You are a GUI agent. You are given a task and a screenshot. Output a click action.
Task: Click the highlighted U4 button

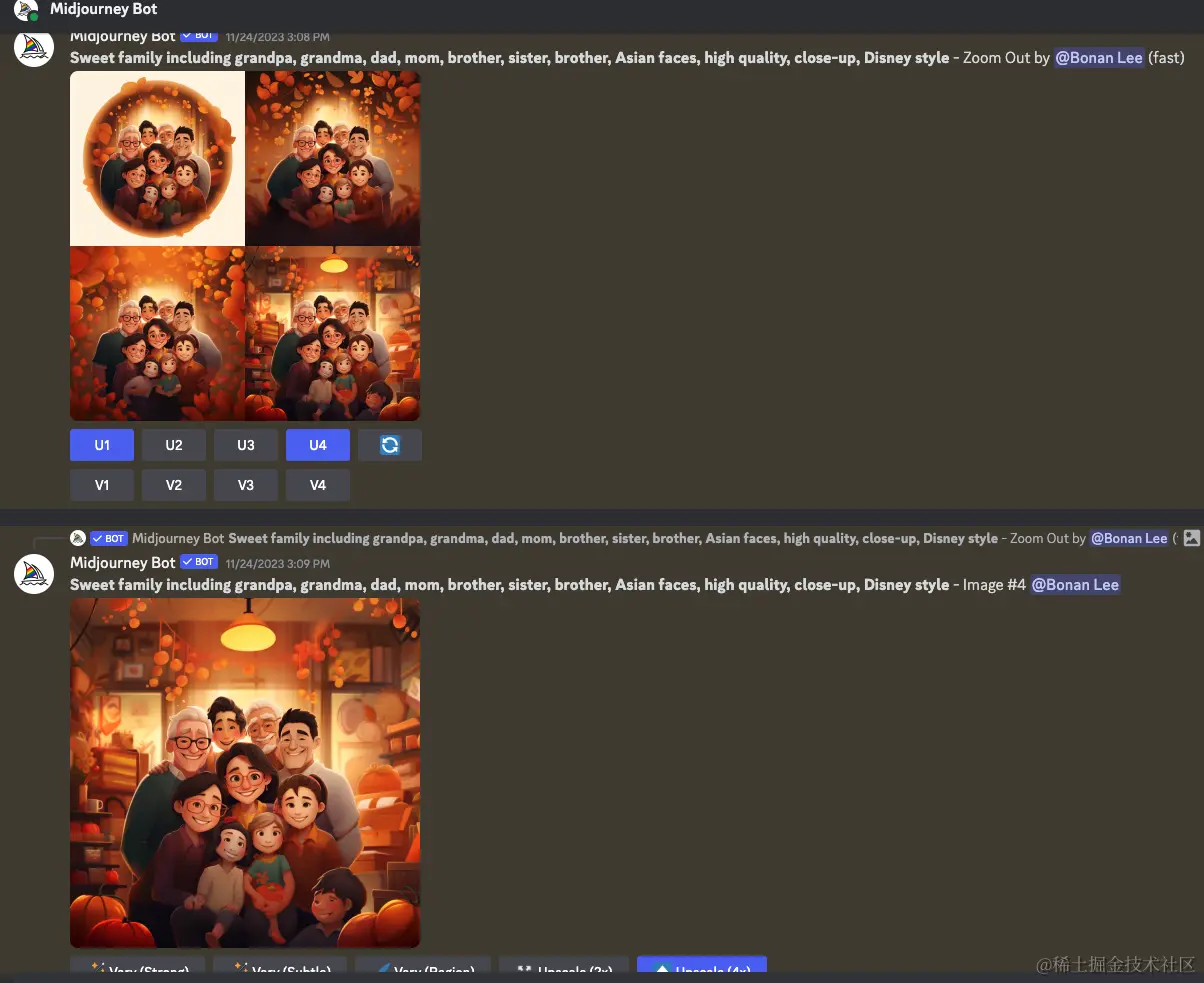coord(318,445)
